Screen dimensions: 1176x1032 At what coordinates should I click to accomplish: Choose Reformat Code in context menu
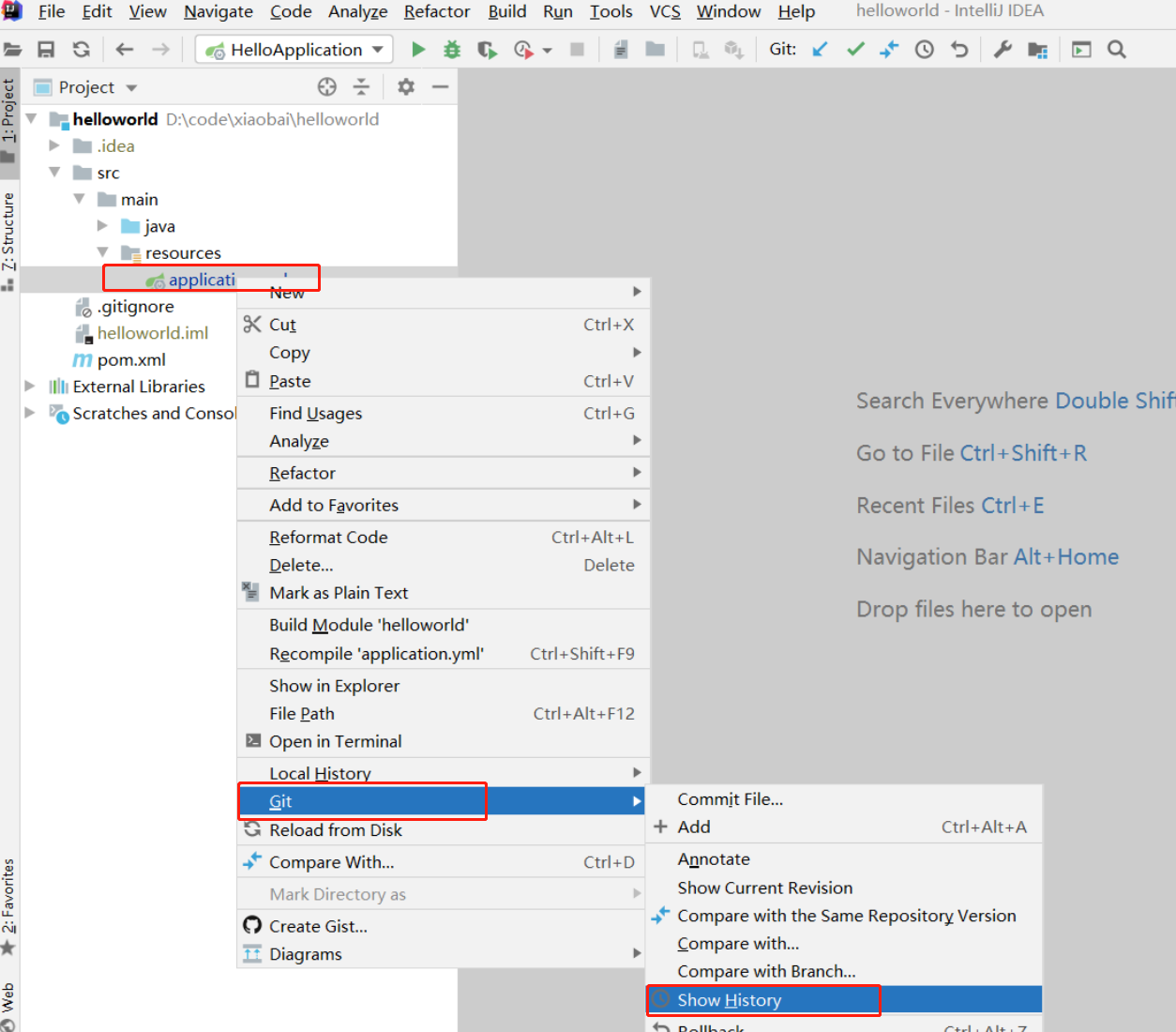(443, 537)
